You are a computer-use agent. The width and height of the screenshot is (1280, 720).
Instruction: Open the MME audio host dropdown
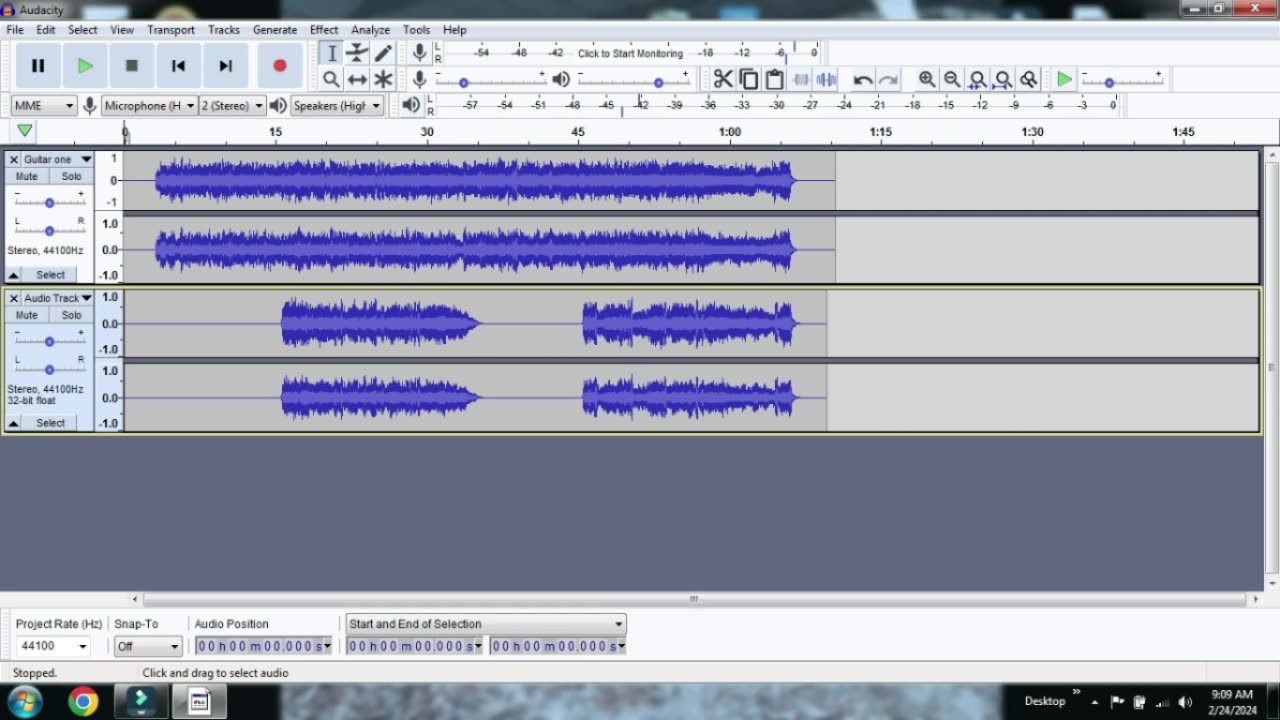pos(43,105)
